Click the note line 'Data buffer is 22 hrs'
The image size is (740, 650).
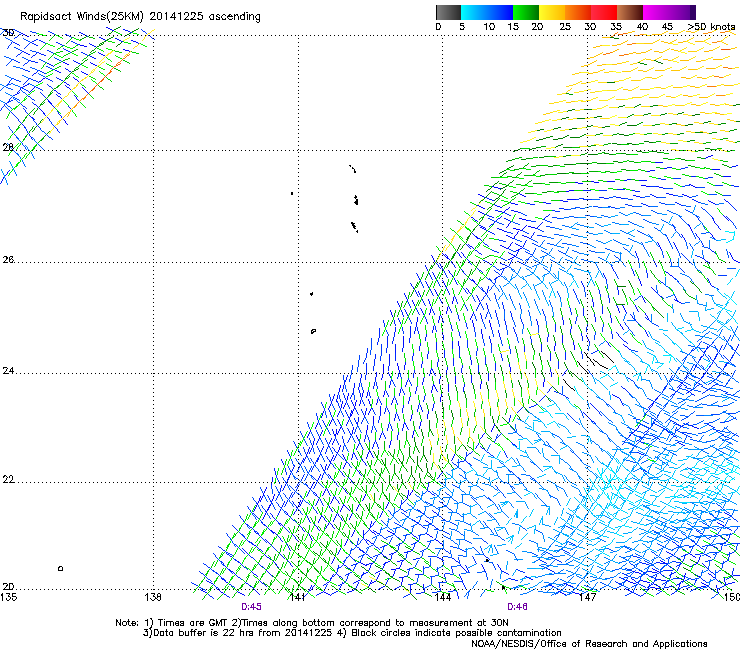pyautogui.click(x=352, y=633)
